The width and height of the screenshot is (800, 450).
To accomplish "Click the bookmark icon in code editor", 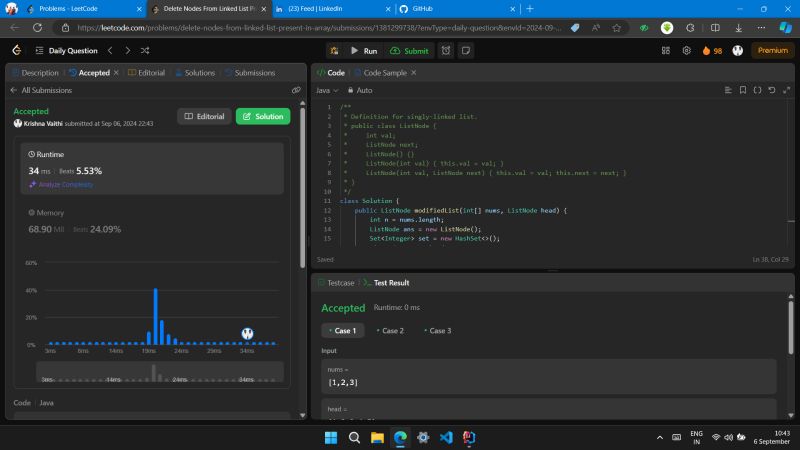I will 743,90.
